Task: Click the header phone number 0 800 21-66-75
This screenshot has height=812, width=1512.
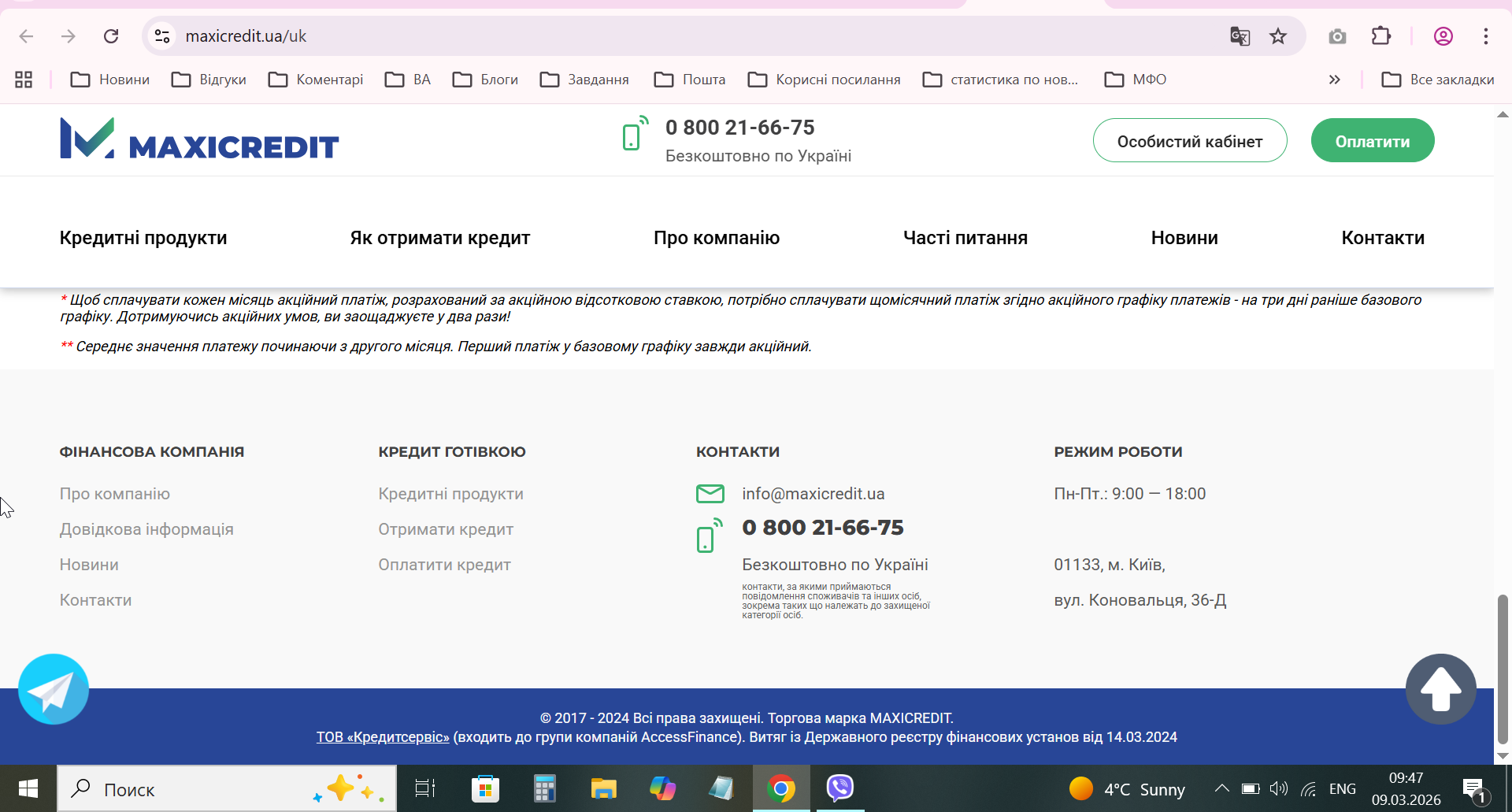Action: tap(740, 128)
